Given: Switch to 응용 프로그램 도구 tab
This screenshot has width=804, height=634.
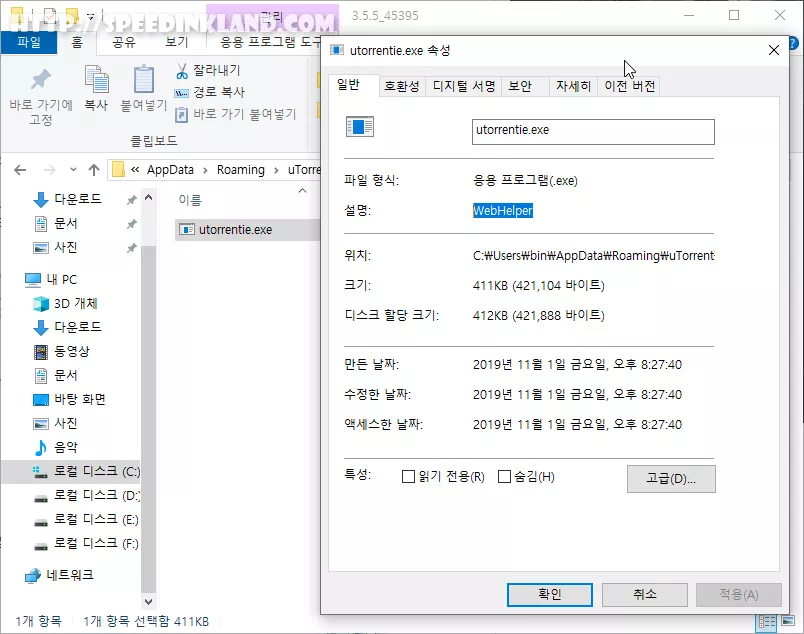Looking at the screenshot, I should click(270, 42).
